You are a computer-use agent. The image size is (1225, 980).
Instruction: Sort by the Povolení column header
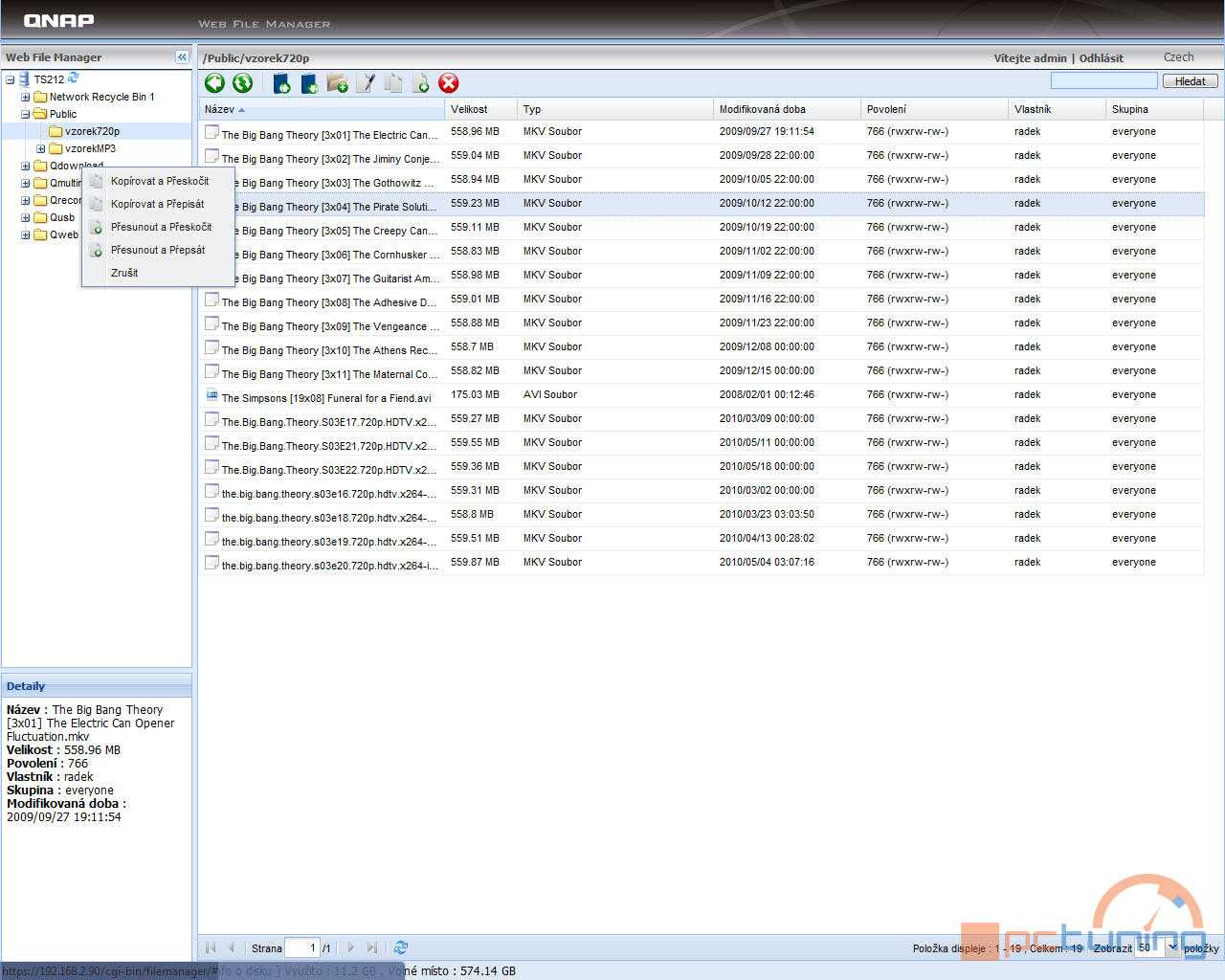click(x=934, y=109)
